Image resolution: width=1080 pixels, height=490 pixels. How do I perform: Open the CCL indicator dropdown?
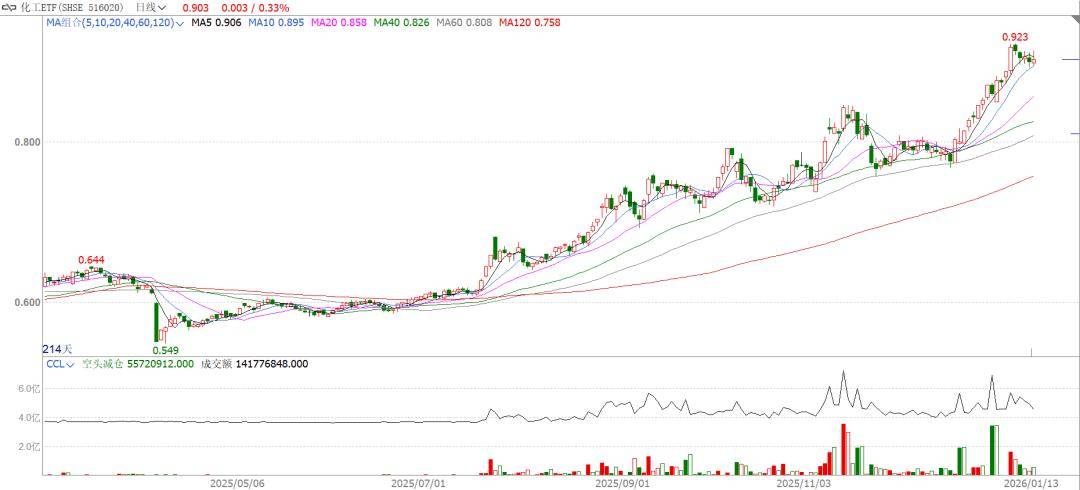tap(69, 365)
